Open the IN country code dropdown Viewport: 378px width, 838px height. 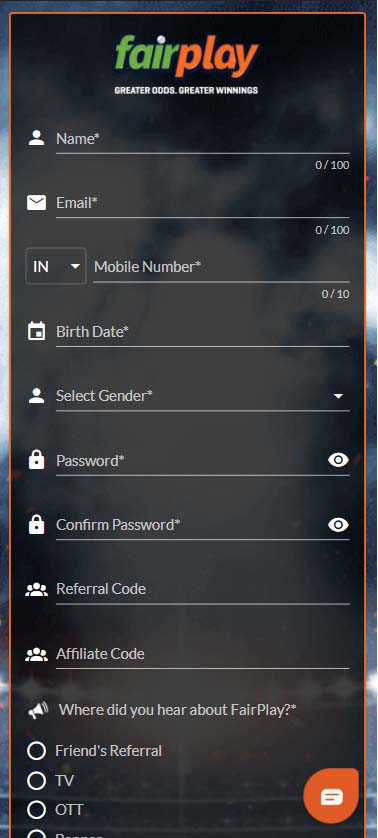(x=56, y=266)
